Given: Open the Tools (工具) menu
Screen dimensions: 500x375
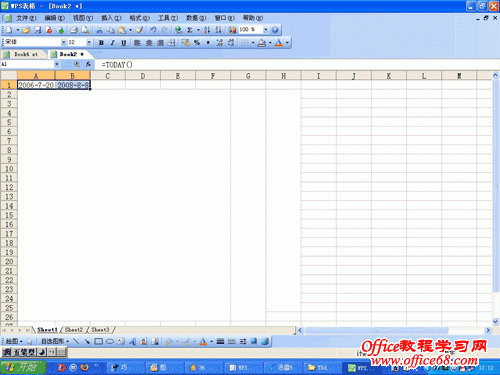Looking at the screenshot, I should pos(168,18).
